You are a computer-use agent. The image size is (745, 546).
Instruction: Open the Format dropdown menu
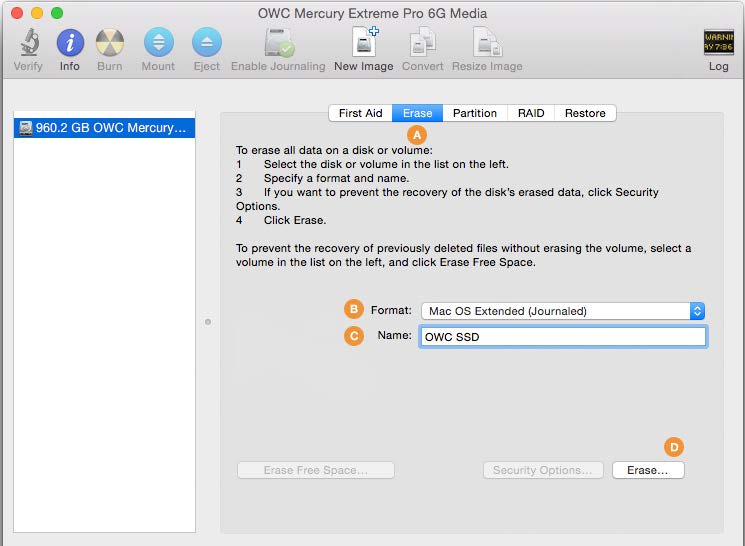click(x=563, y=311)
